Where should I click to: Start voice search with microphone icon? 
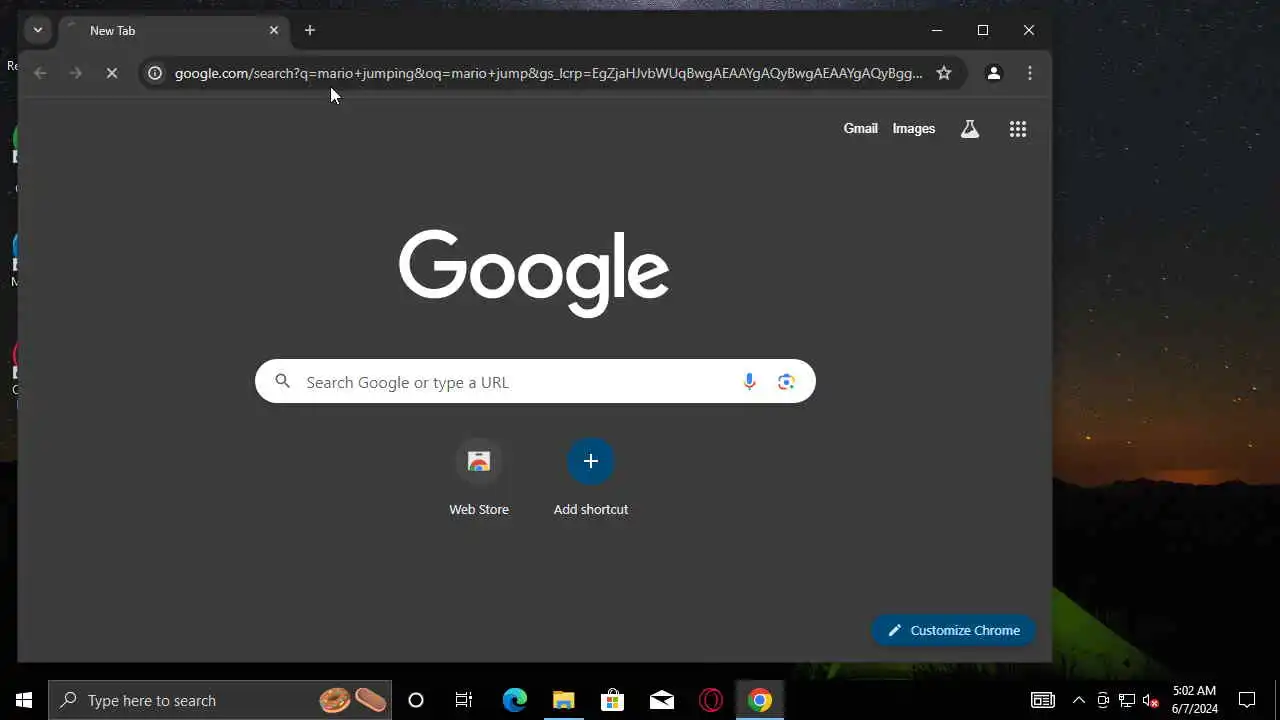point(750,381)
